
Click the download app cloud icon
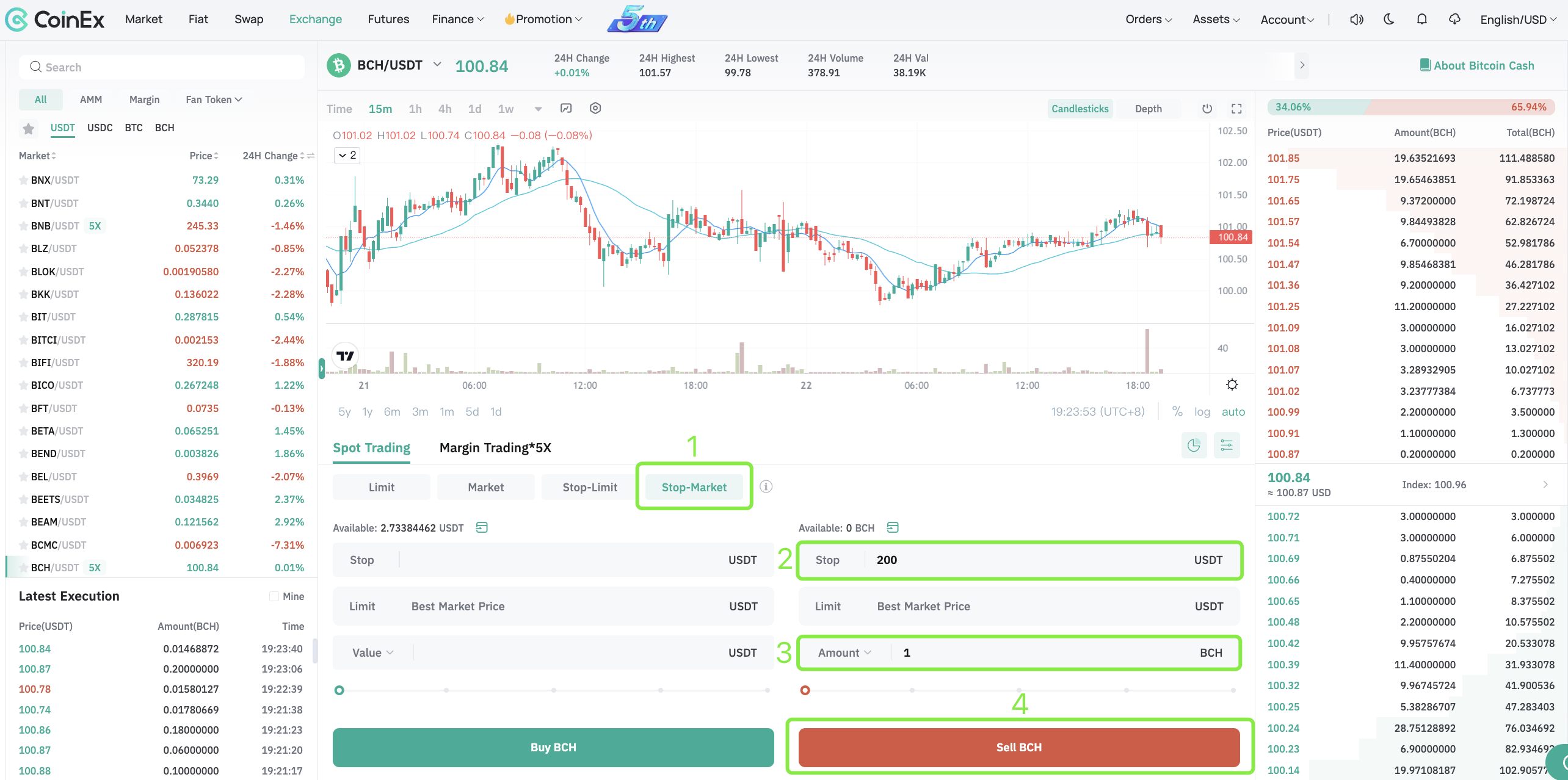[1455, 20]
